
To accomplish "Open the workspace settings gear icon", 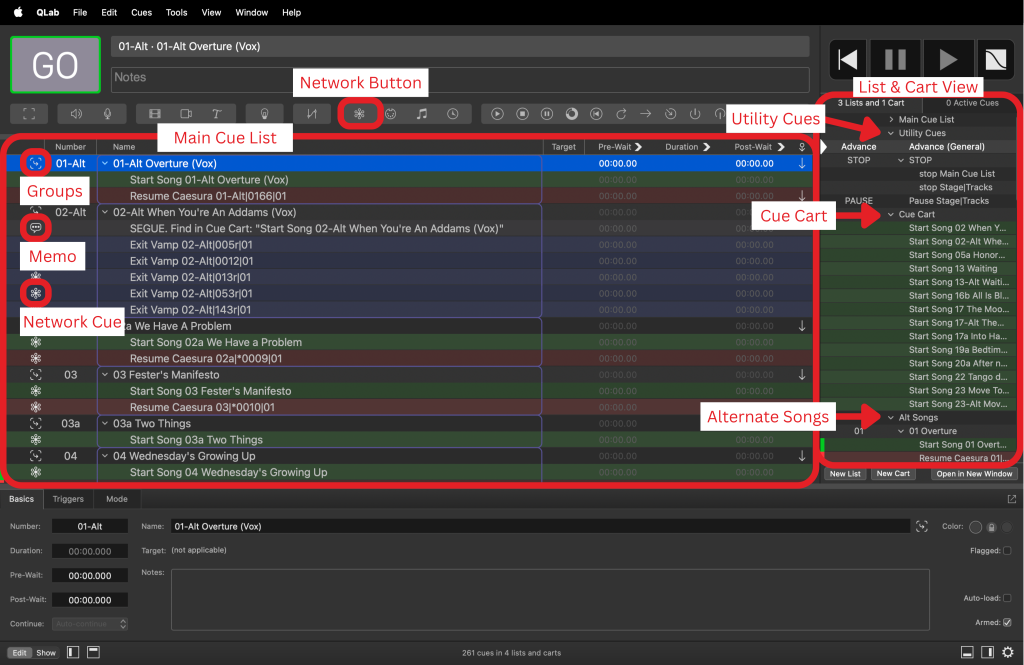I will (x=1008, y=652).
